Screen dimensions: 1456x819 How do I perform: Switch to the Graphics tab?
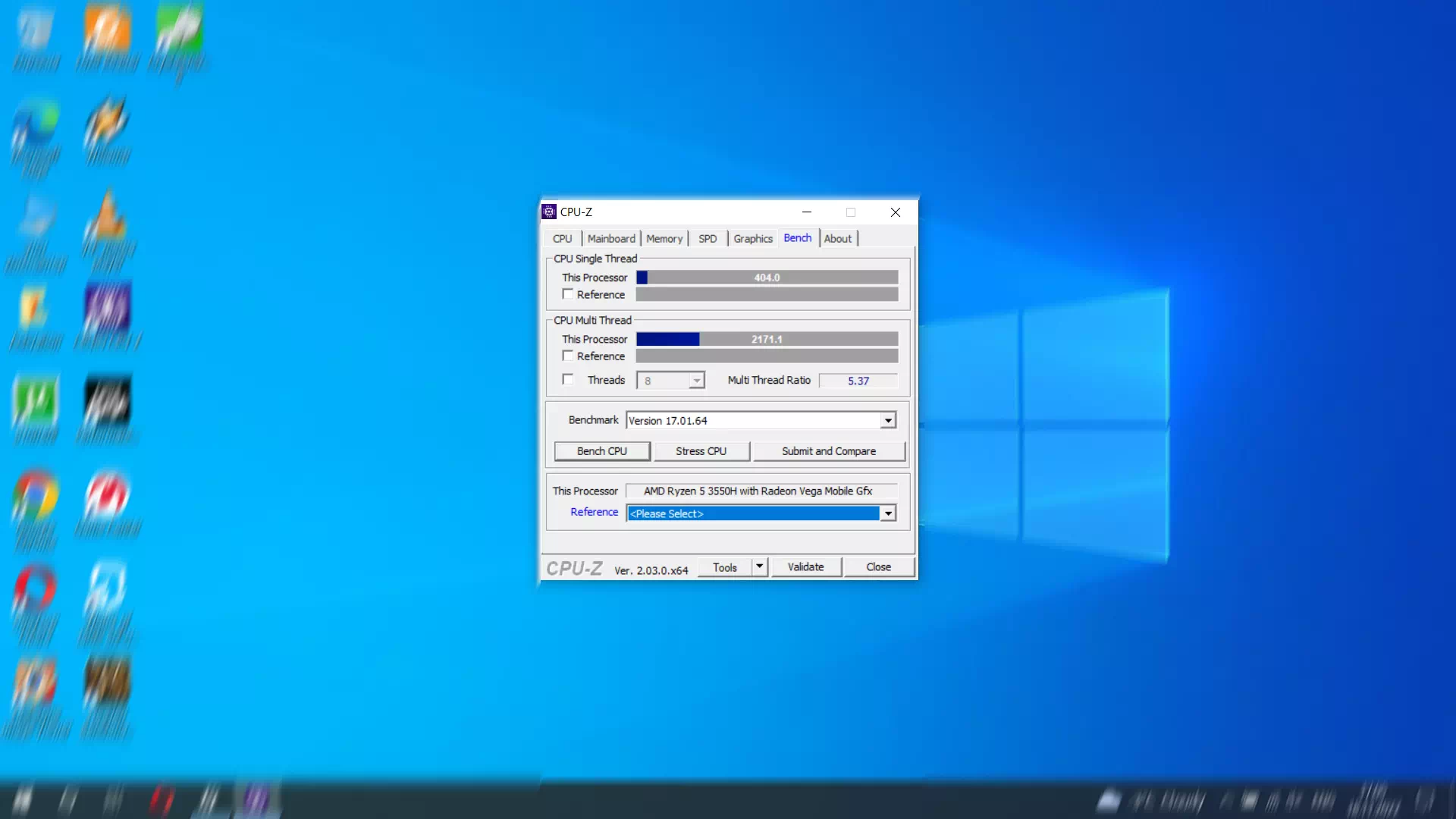point(752,239)
